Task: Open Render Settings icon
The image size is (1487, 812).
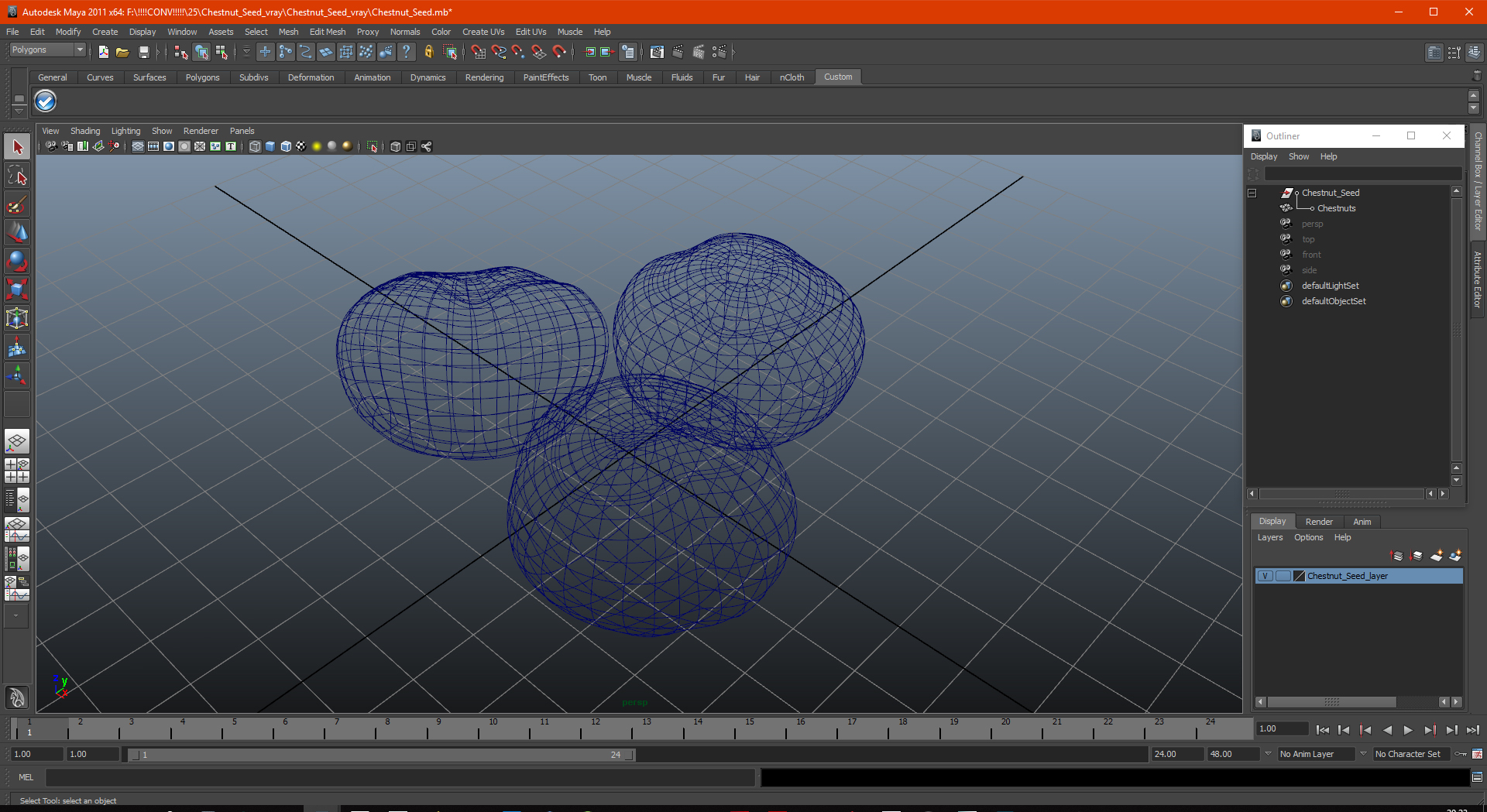Action: (x=719, y=52)
